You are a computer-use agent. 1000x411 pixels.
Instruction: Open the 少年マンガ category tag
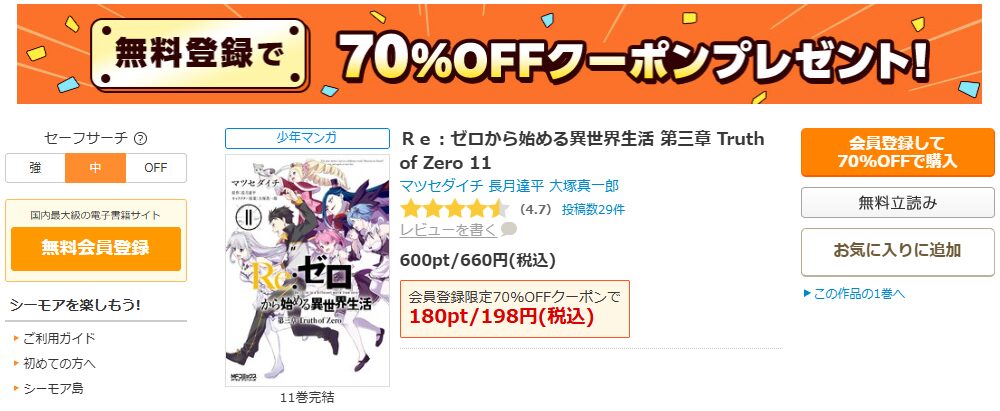coord(307,138)
